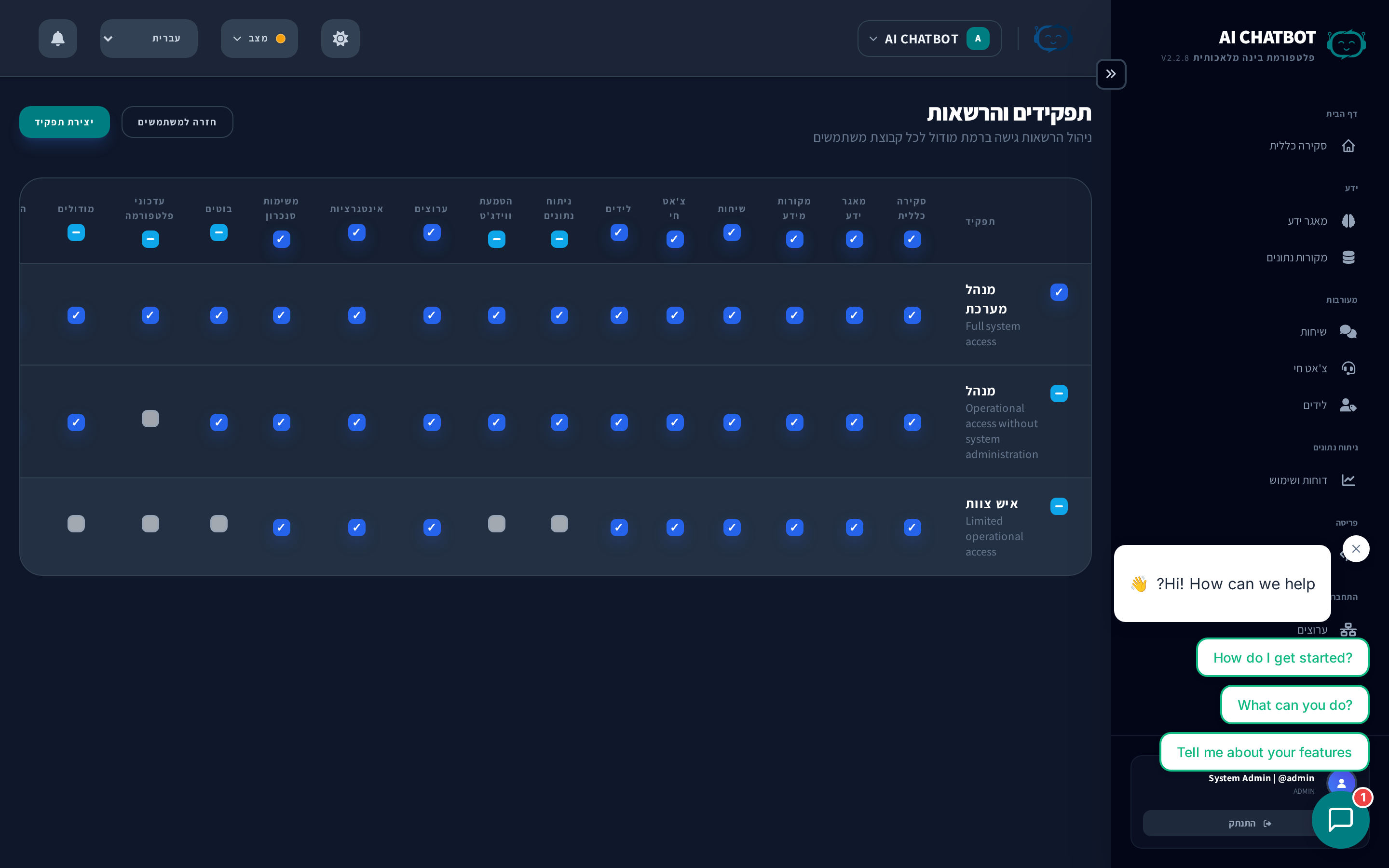Image resolution: width=1389 pixels, height=868 pixels.
Task: Enable data analysis for איש צוות
Action: (x=559, y=524)
